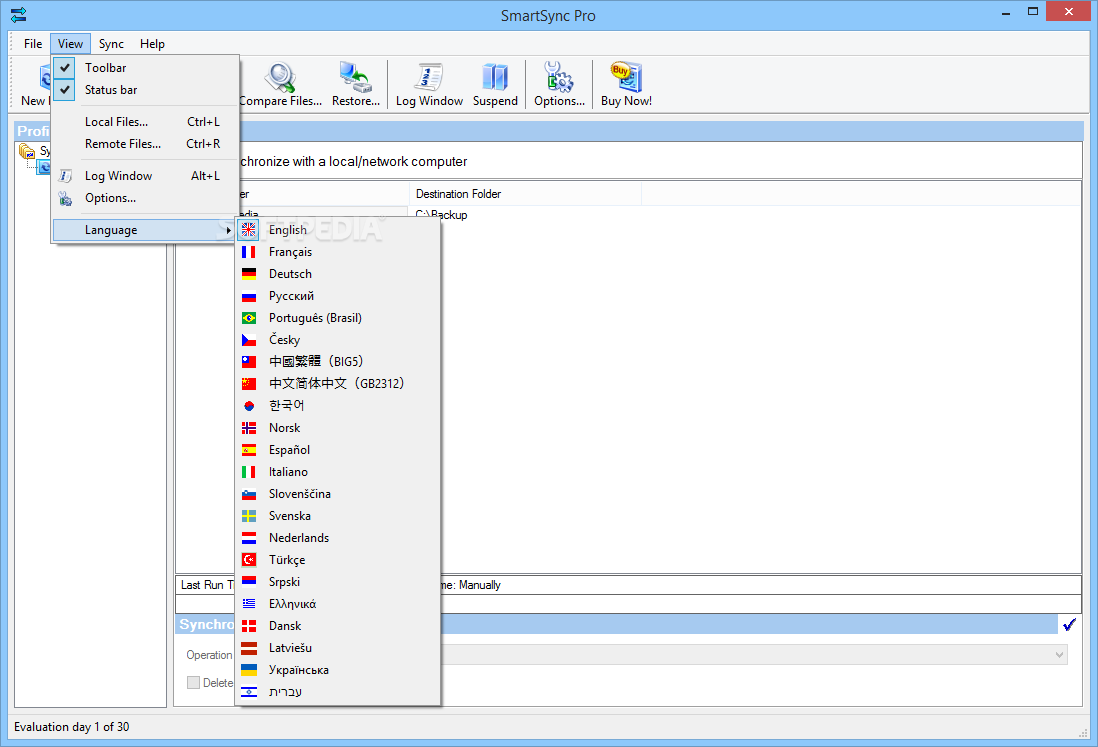Open the Sync menu
The image size is (1098, 747).
pyautogui.click(x=111, y=43)
